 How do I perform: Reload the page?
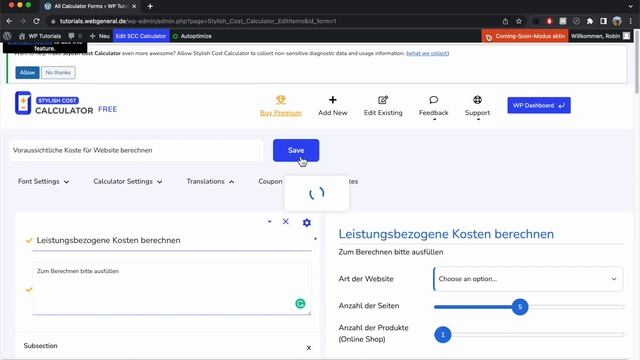point(36,21)
